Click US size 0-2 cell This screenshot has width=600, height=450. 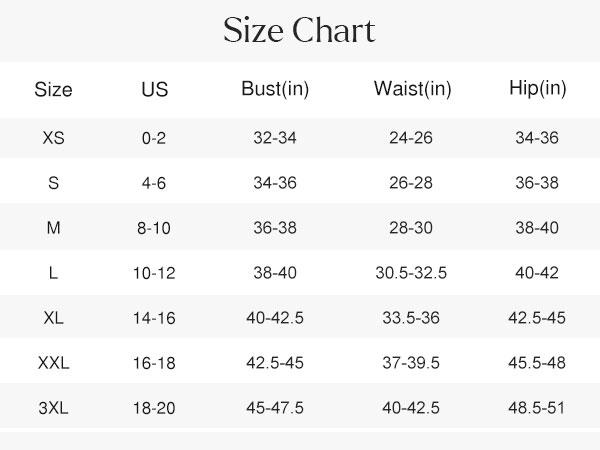click(154, 138)
